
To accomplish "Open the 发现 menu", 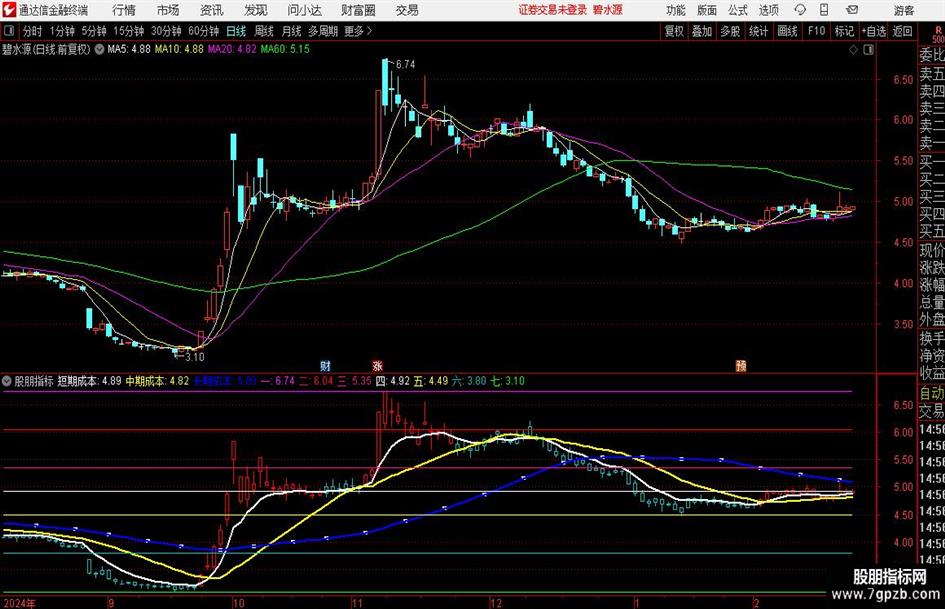I will click(256, 10).
